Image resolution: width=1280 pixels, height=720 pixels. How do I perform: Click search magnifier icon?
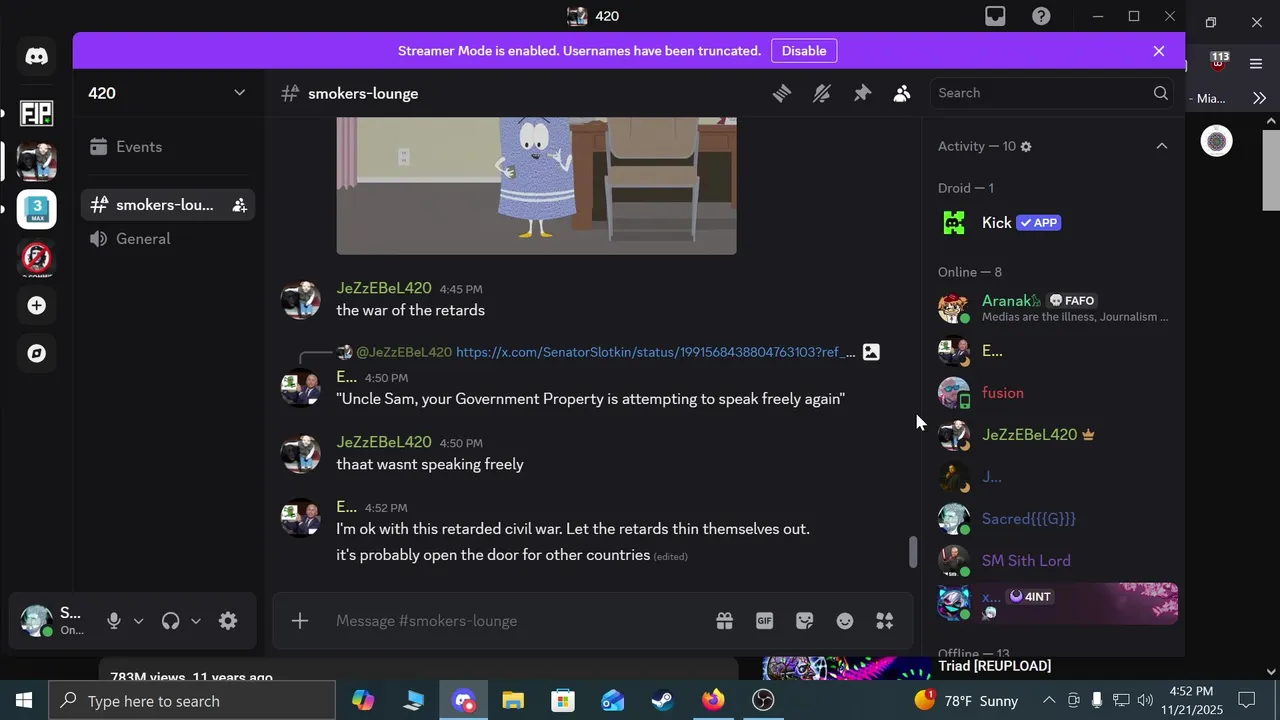pos(1161,93)
